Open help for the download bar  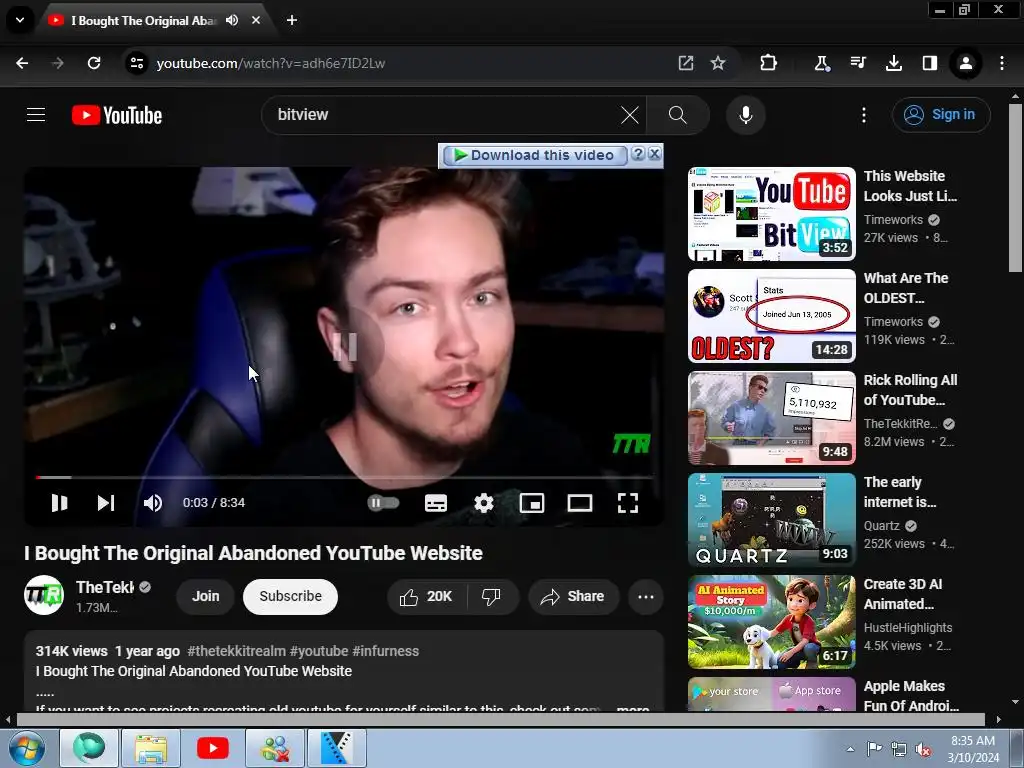click(x=638, y=153)
